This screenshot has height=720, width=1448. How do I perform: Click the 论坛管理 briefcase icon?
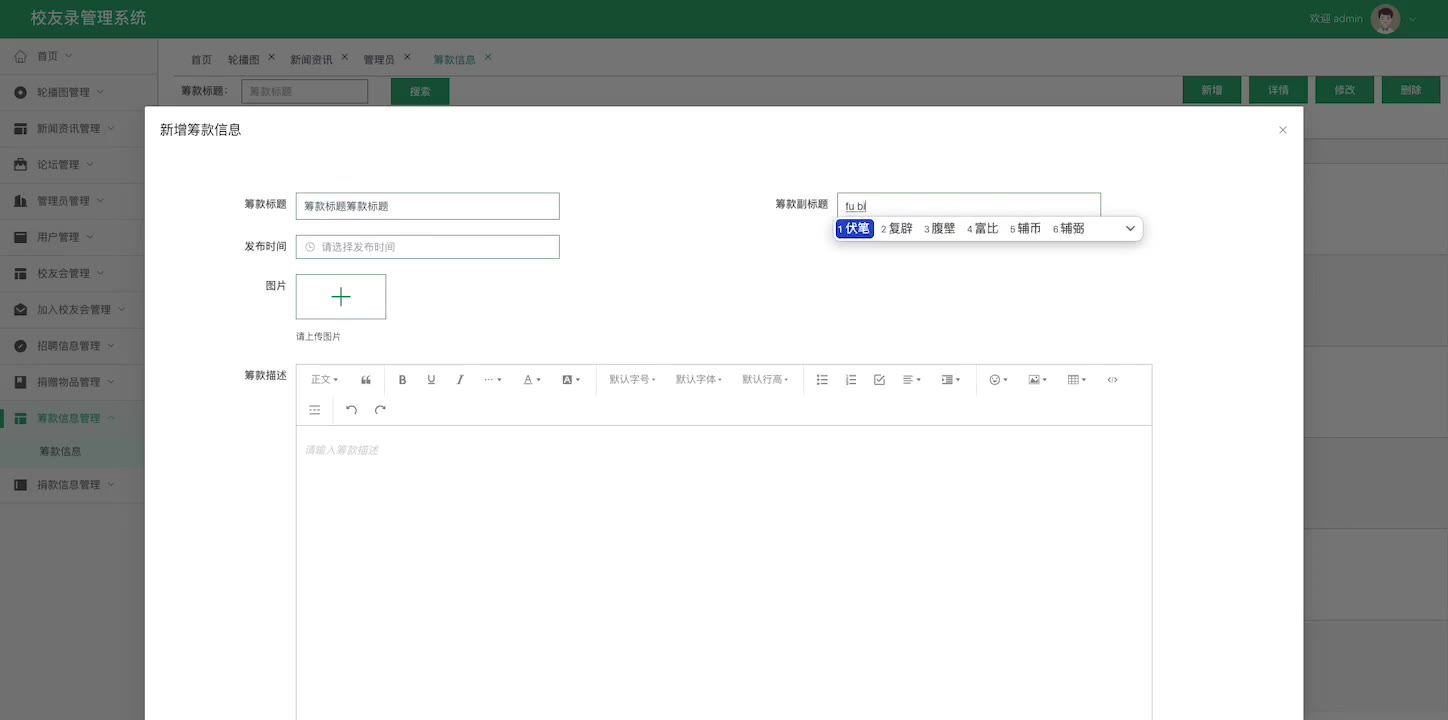pos(21,164)
